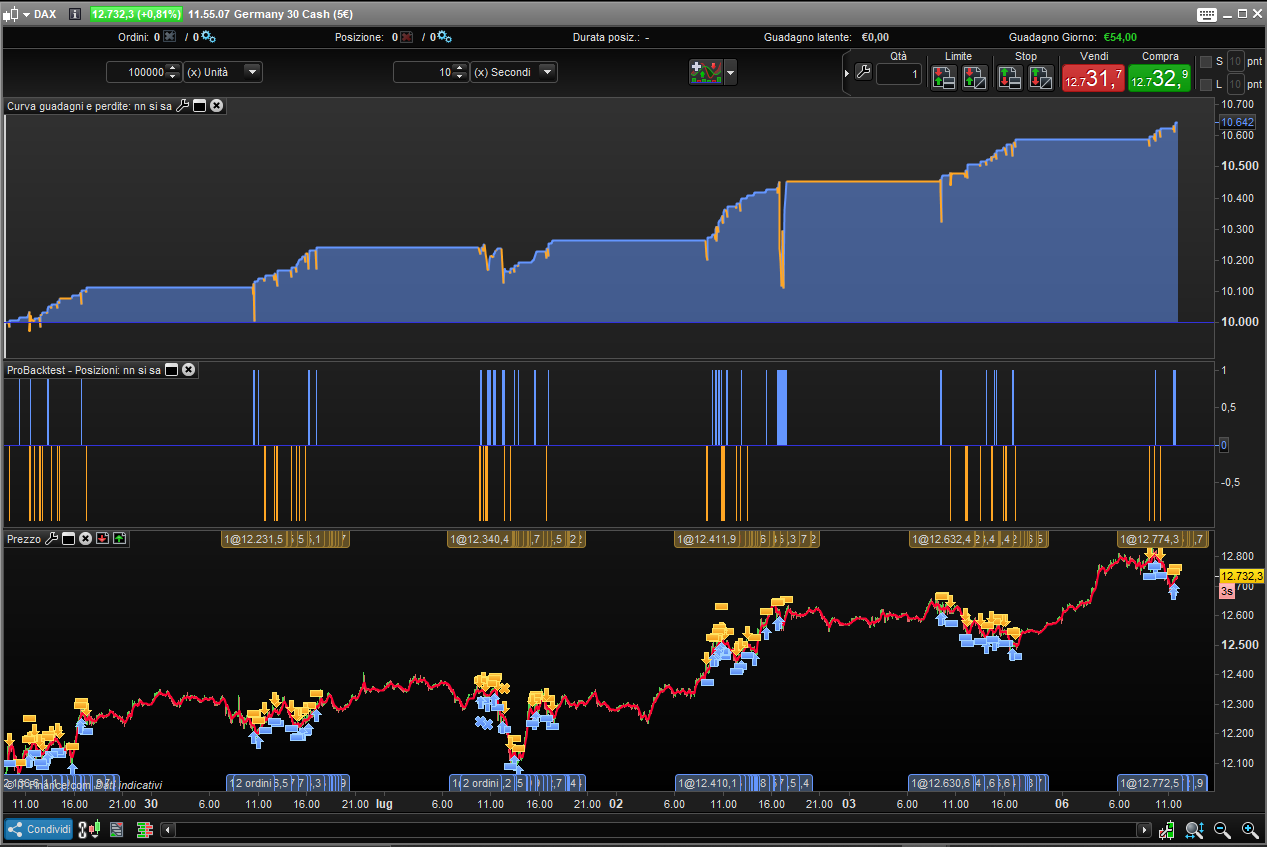This screenshot has width=1267, height=847.
Task: Maximize the ProBacktest Posizioni panel
Action: point(171,370)
